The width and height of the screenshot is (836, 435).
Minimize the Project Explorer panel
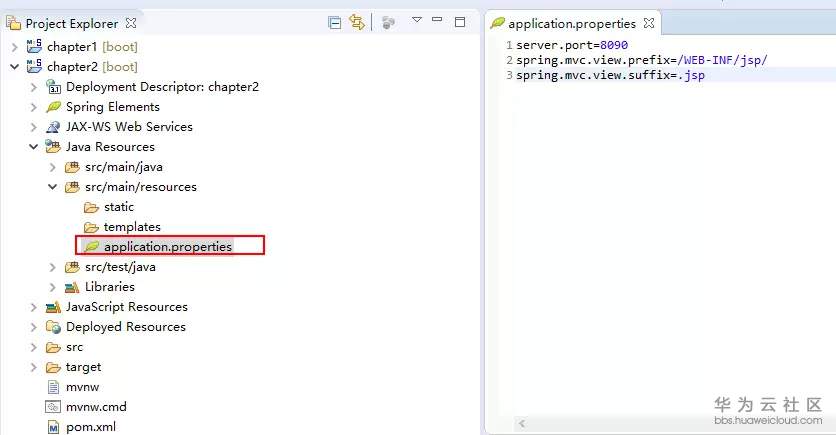[437, 19]
